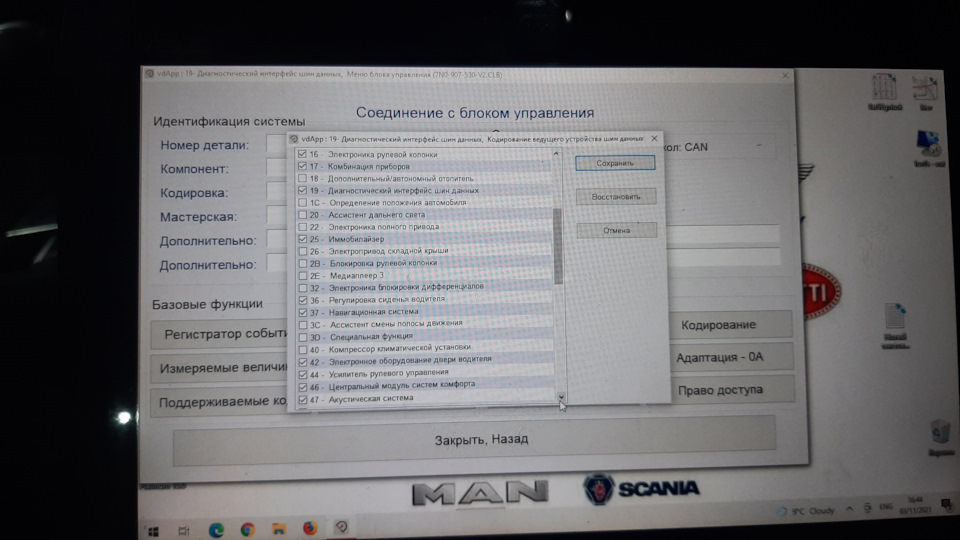Launch Google Chrome from the taskbar
Screen dimensions: 960x540
(x=247, y=530)
